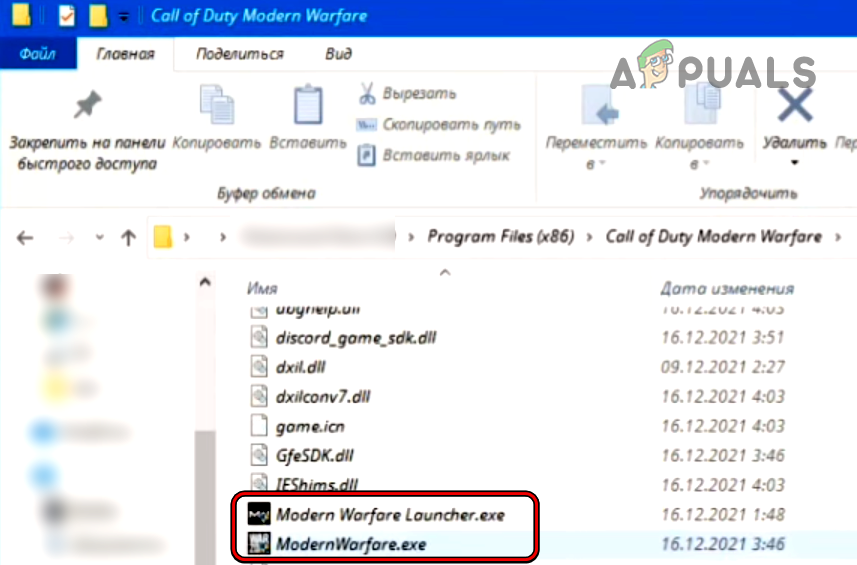Click the dxil.dll file icon
The image size is (857, 565).
(259, 367)
